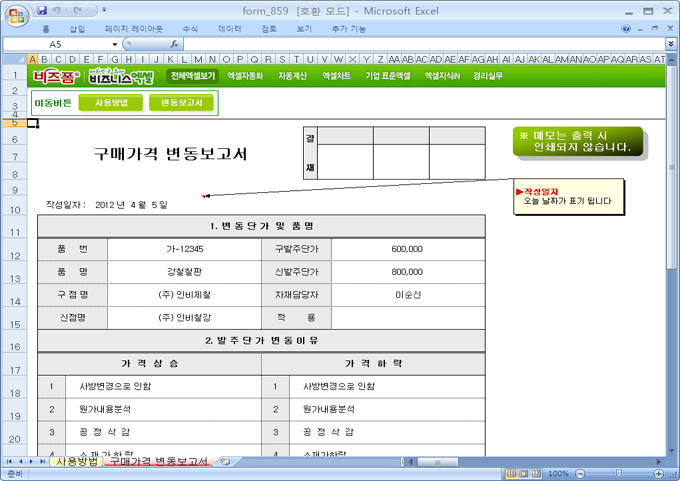
Task: Open the Name Box dropdown arrow
Action: pos(115,45)
